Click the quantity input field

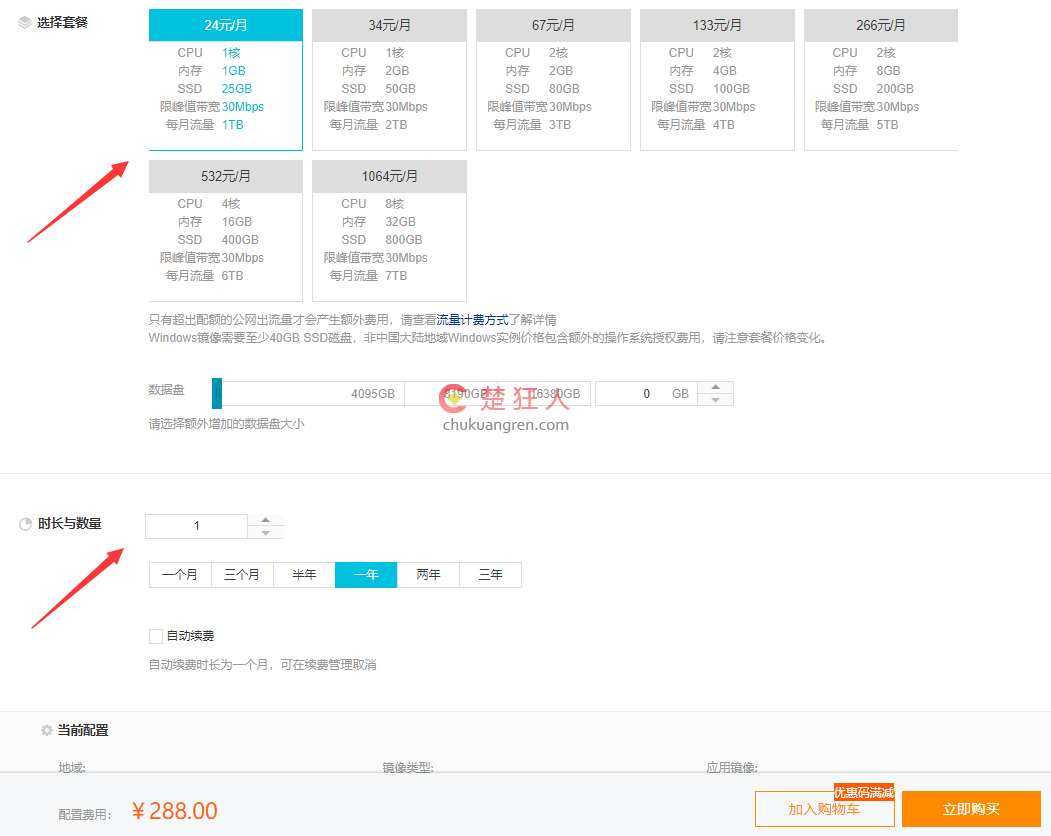(196, 526)
